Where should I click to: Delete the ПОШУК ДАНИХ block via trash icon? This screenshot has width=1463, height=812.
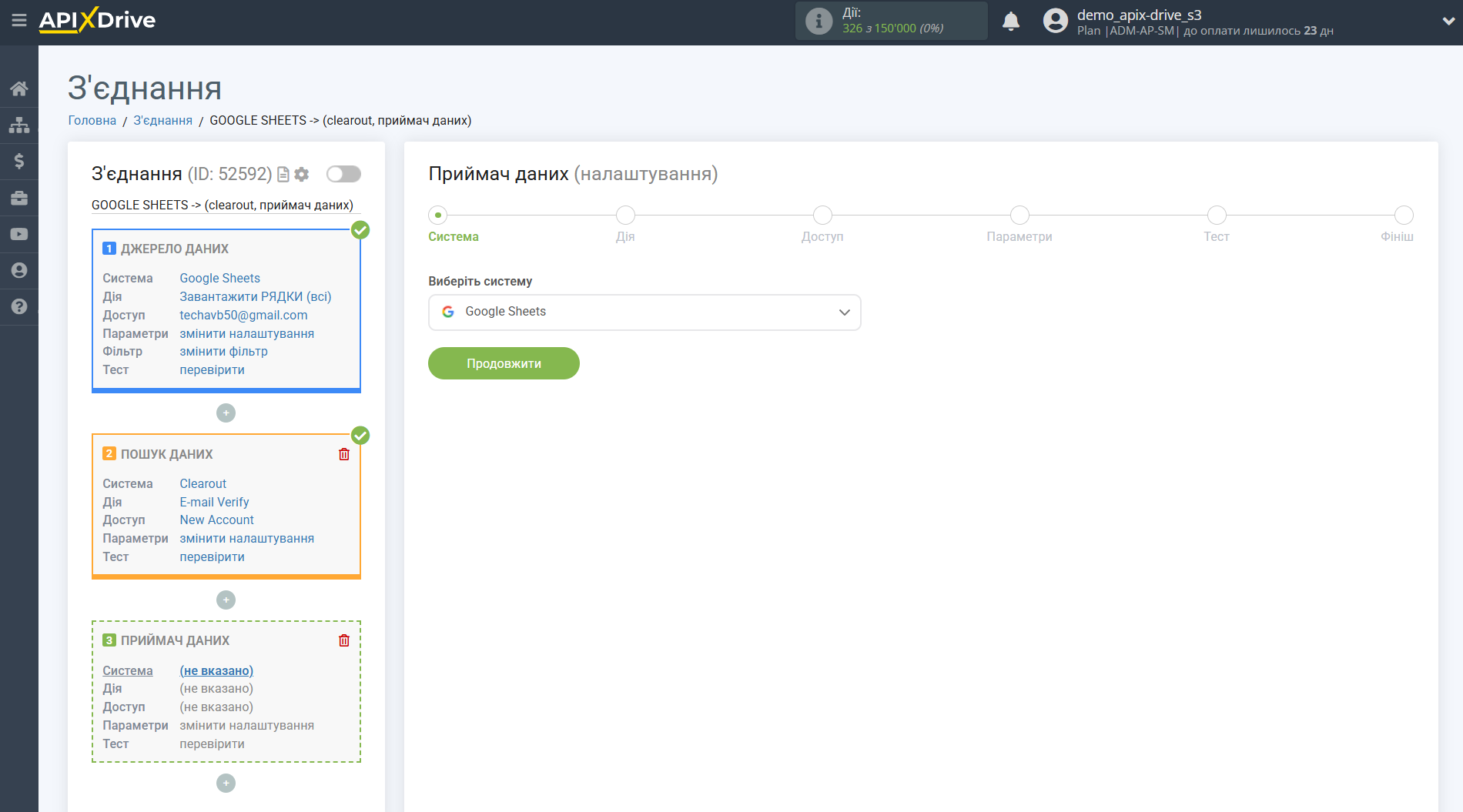pos(344,454)
